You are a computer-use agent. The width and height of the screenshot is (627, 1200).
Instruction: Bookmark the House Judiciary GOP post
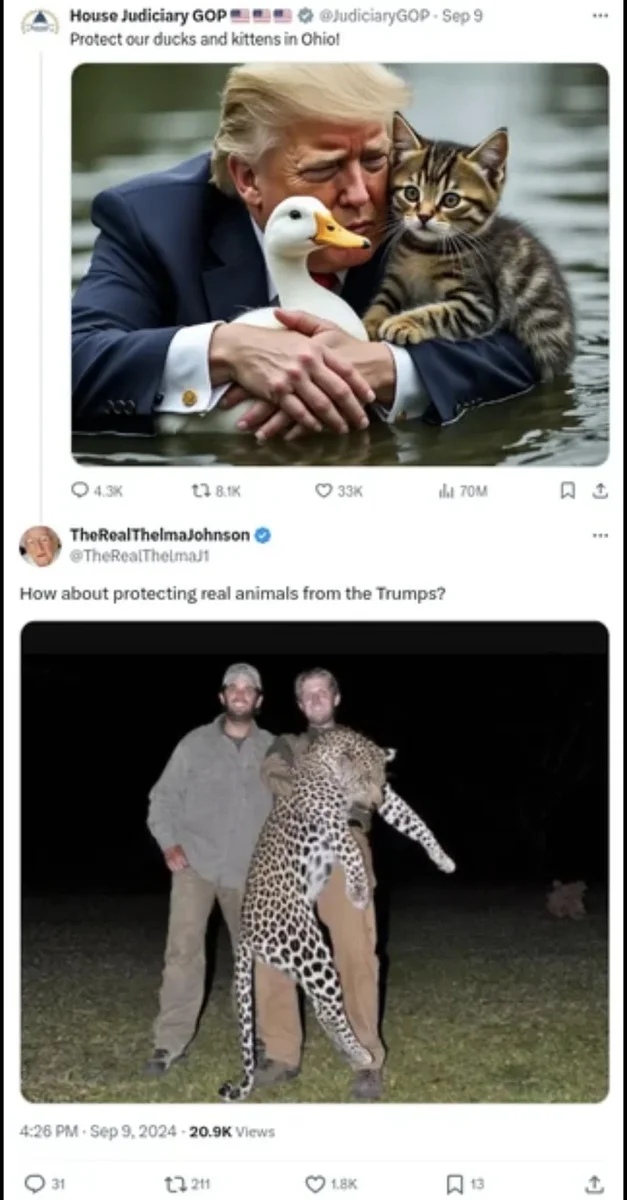(x=567, y=490)
